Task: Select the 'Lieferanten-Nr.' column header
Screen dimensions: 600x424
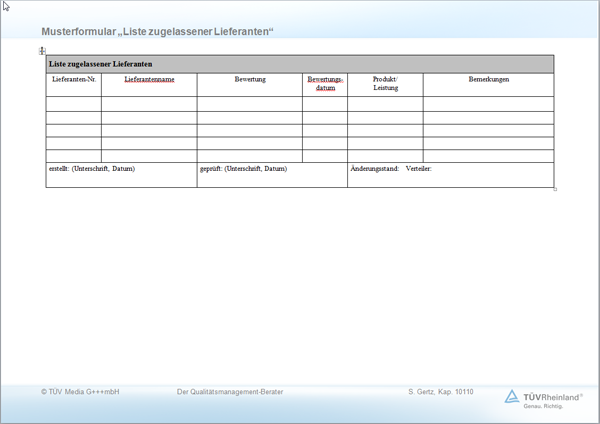Action: (x=74, y=79)
